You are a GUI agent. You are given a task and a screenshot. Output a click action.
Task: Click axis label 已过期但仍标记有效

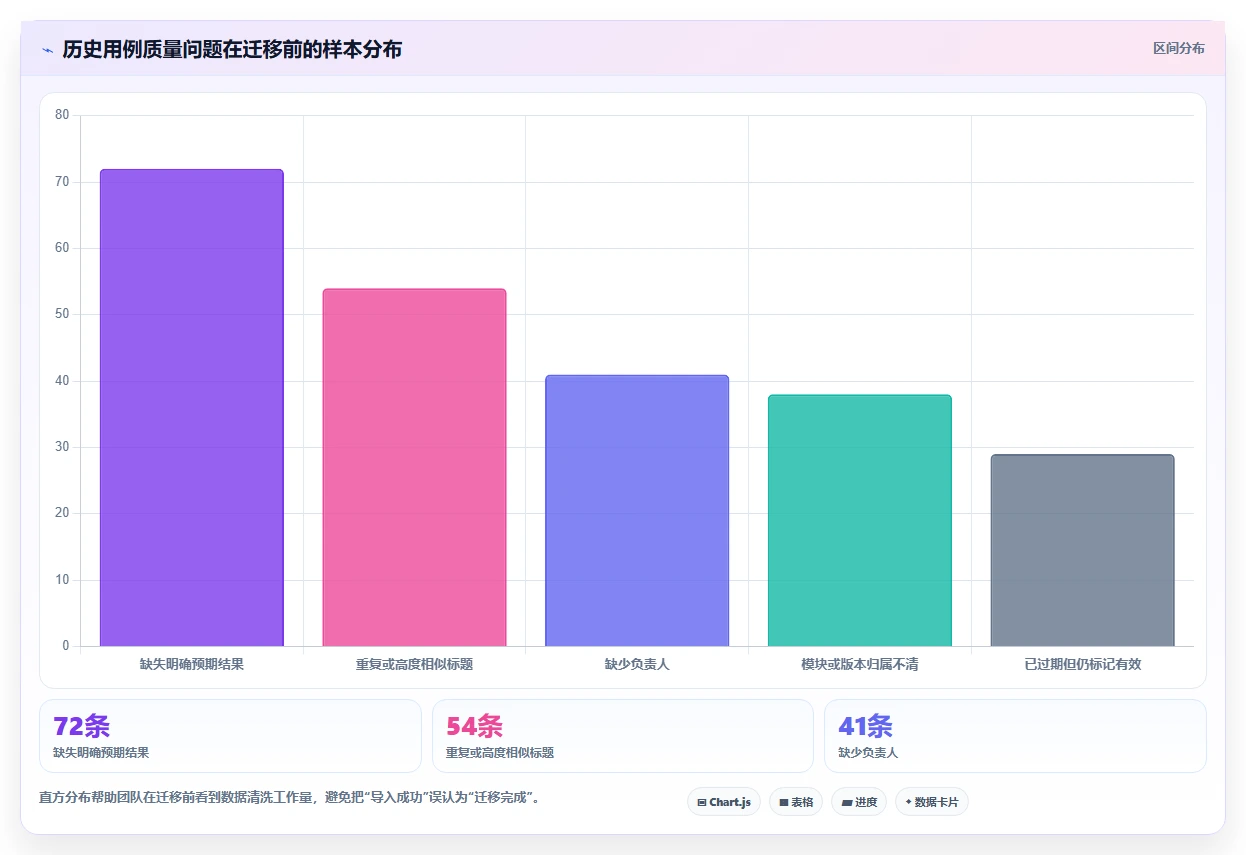pyautogui.click(x=1083, y=664)
